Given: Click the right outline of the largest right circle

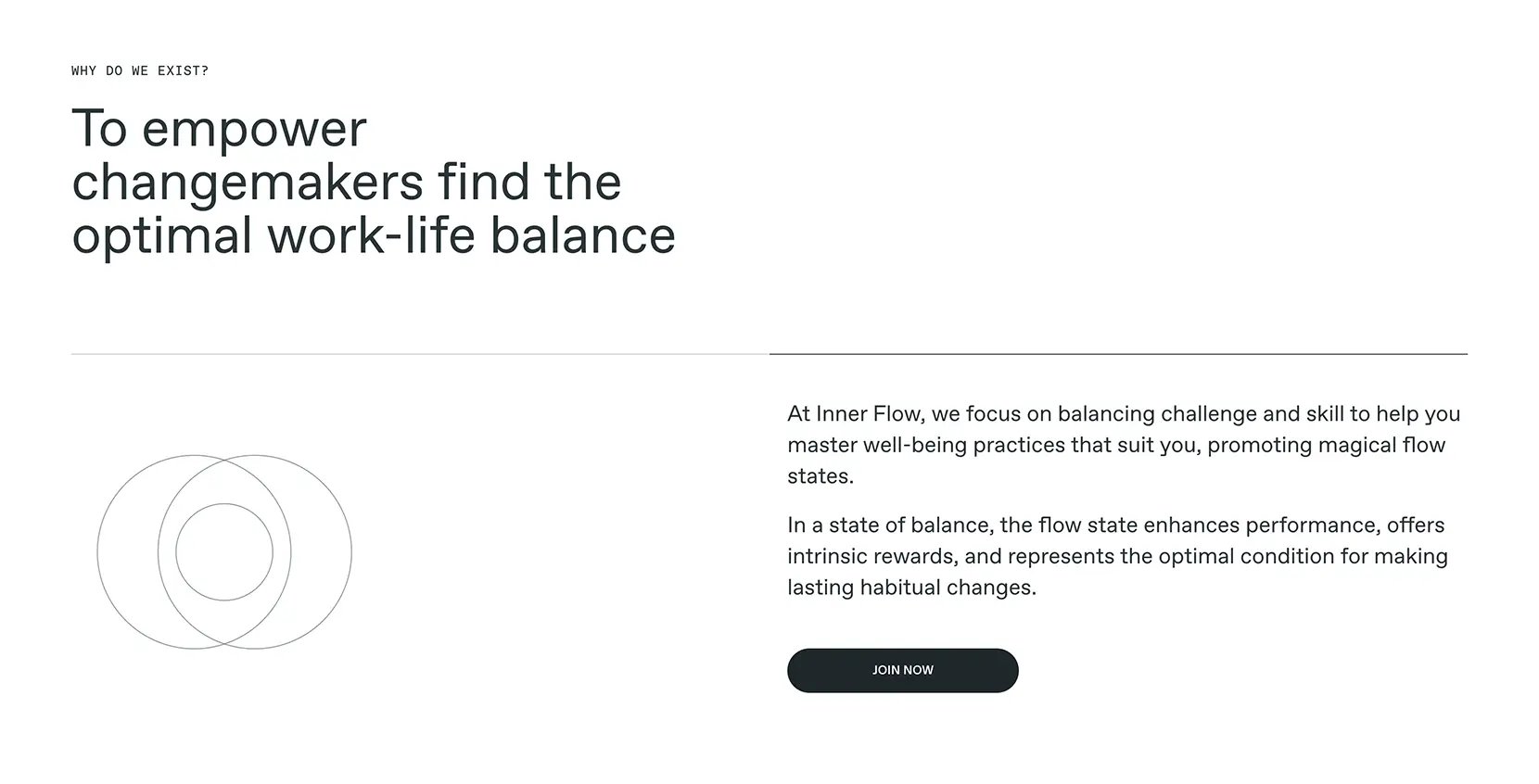Looking at the screenshot, I should (351, 552).
